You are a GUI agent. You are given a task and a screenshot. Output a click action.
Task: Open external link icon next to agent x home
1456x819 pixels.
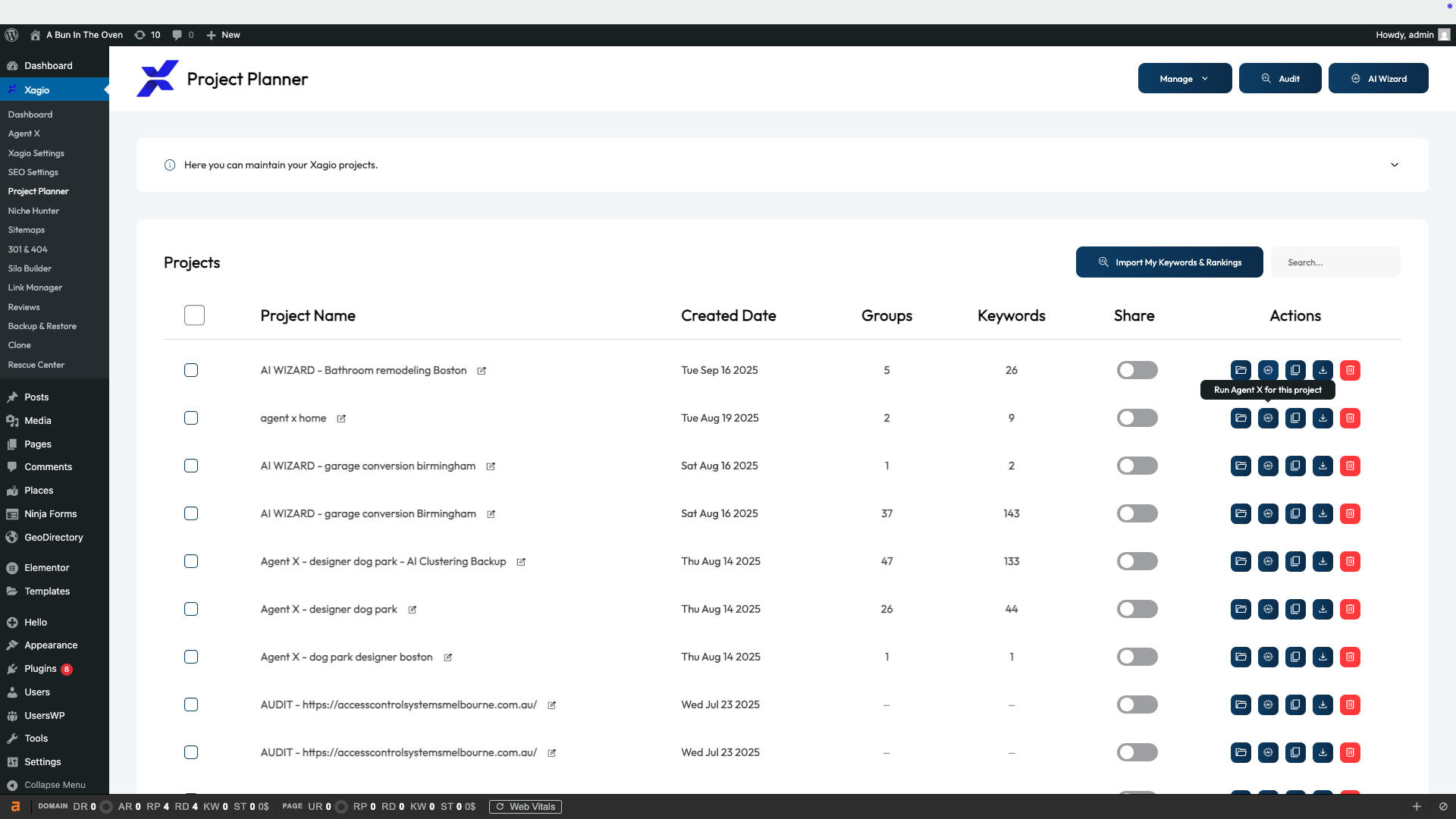[x=341, y=419]
